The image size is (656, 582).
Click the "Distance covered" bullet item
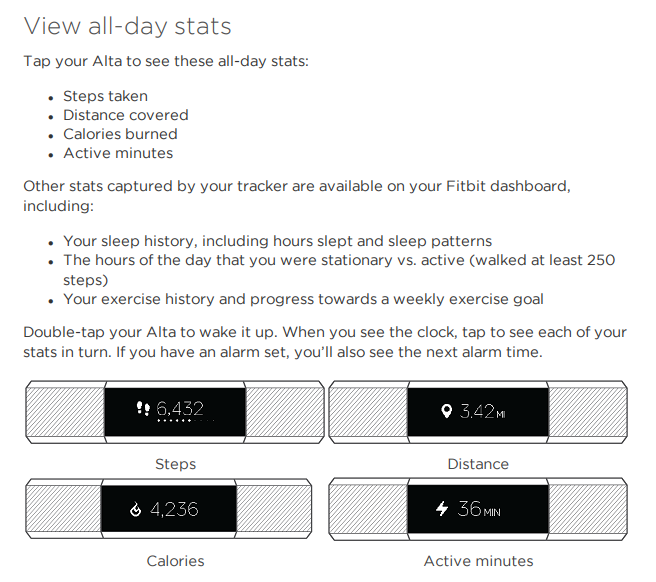[x=125, y=115]
